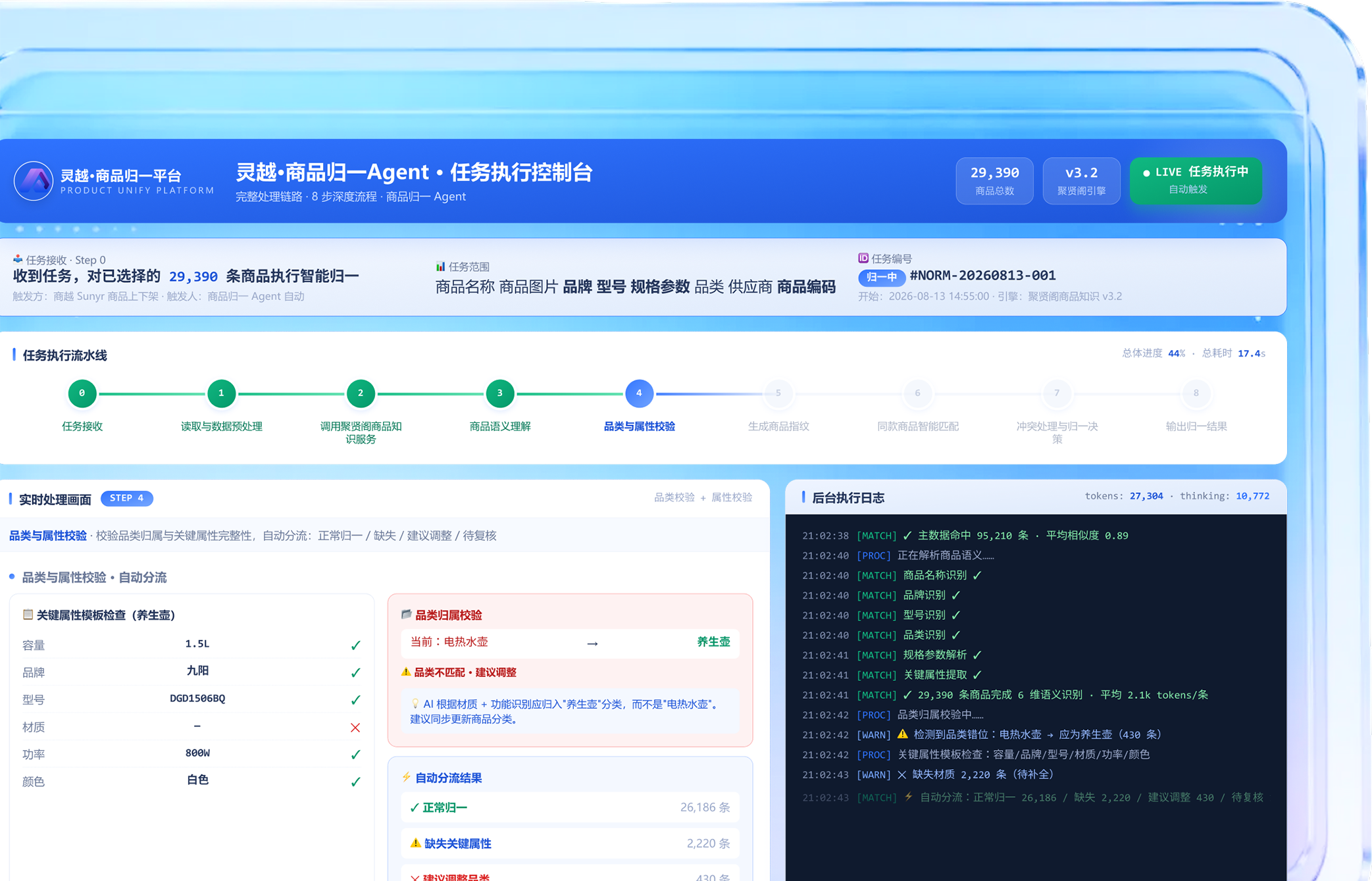The image size is (1372, 881).
Task: Click the 归一中 status badge
Action: pos(881,277)
